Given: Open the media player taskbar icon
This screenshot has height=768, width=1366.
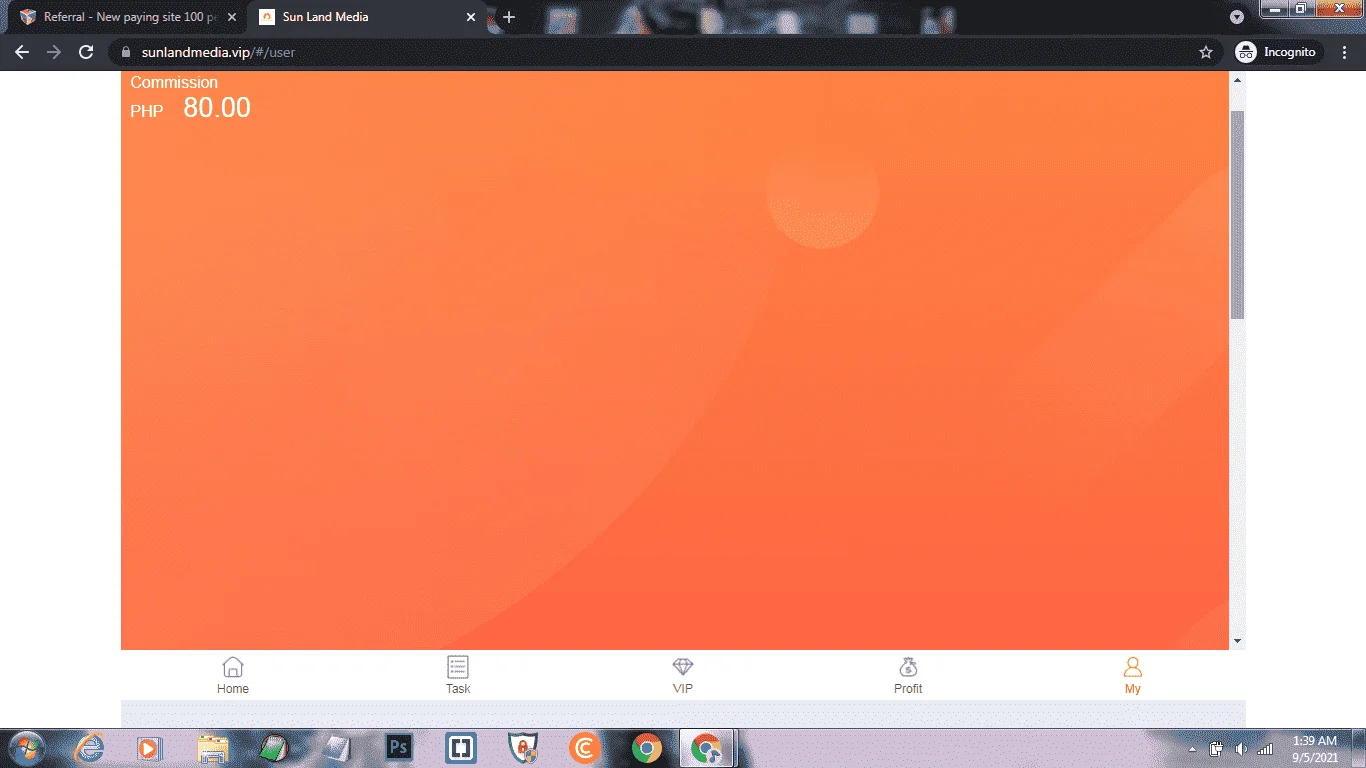Looking at the screenshot, I should click(148, 748).
